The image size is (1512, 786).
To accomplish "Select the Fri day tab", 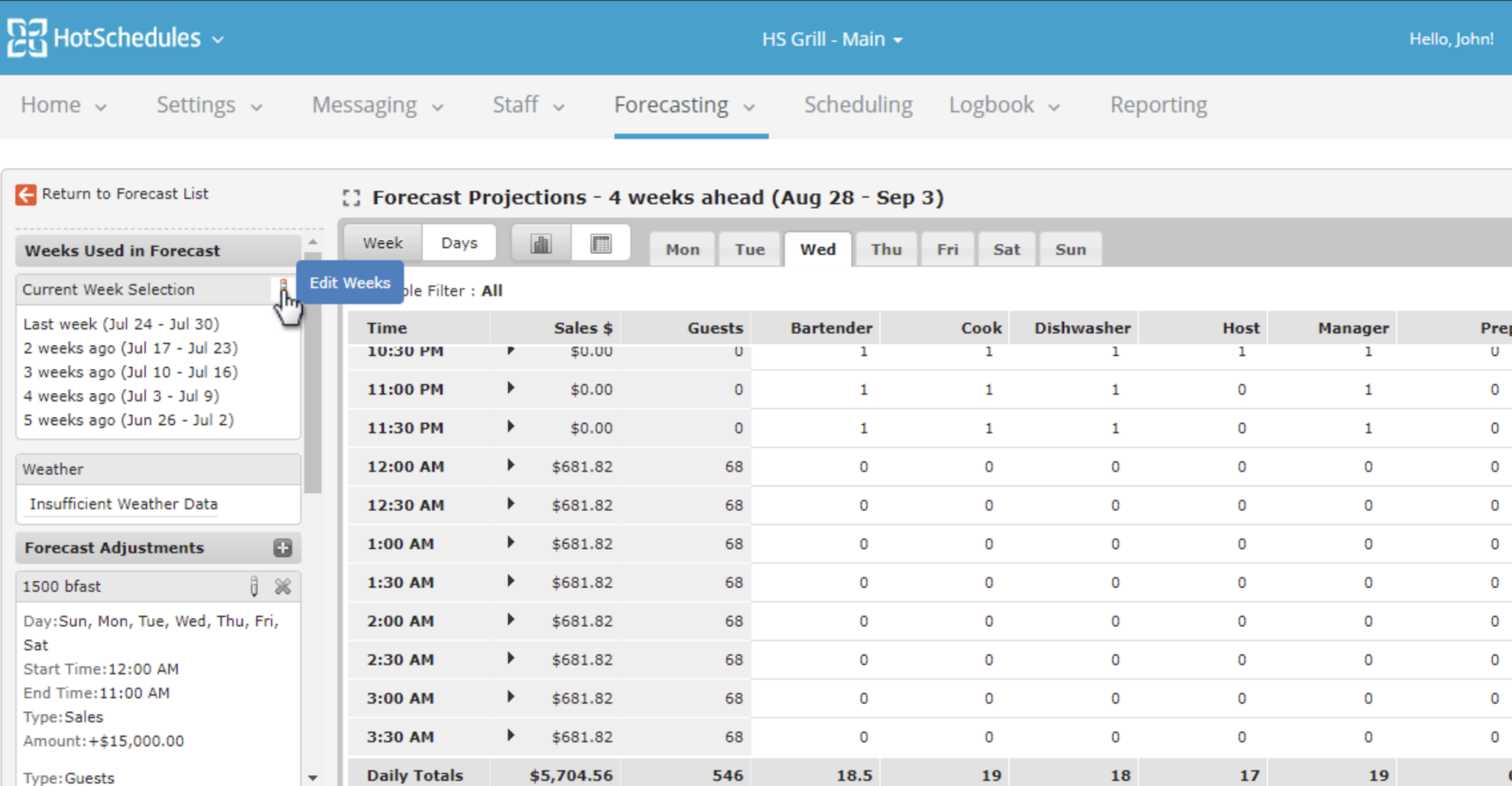I will tap(947, 250).
